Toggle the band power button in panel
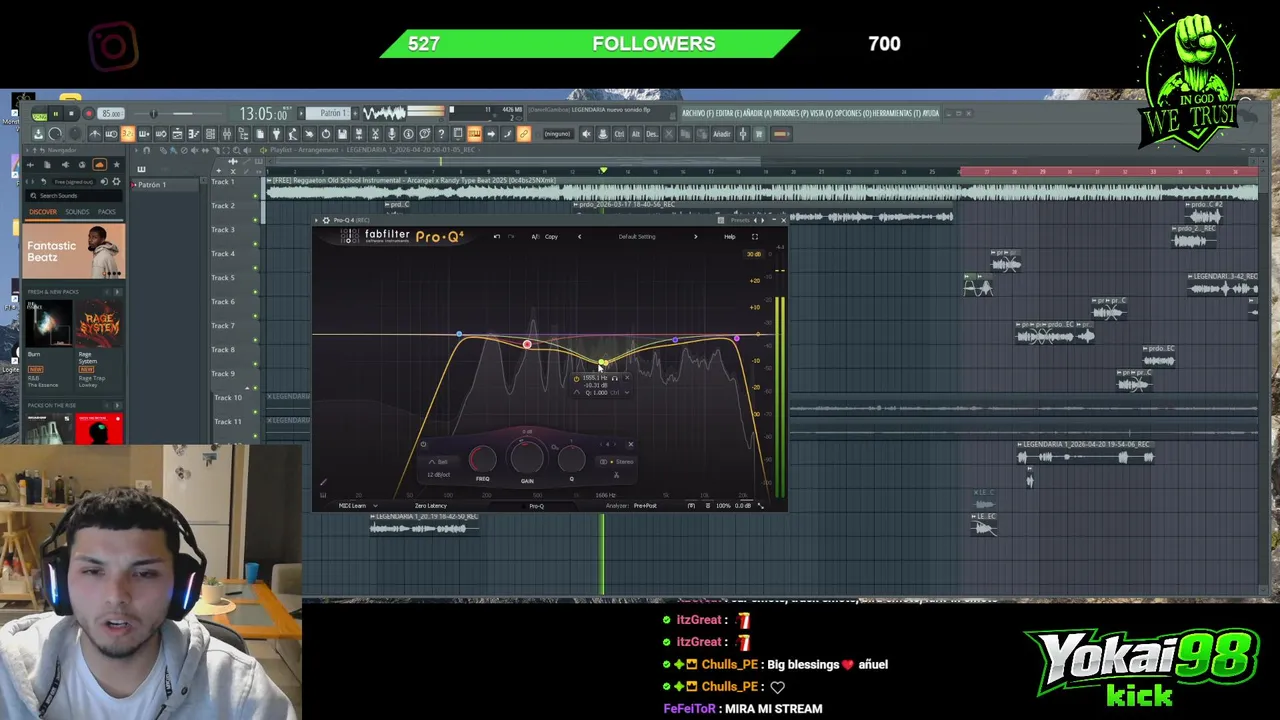The width and height of the screenshot is (1280, 720). coord(423,445)
